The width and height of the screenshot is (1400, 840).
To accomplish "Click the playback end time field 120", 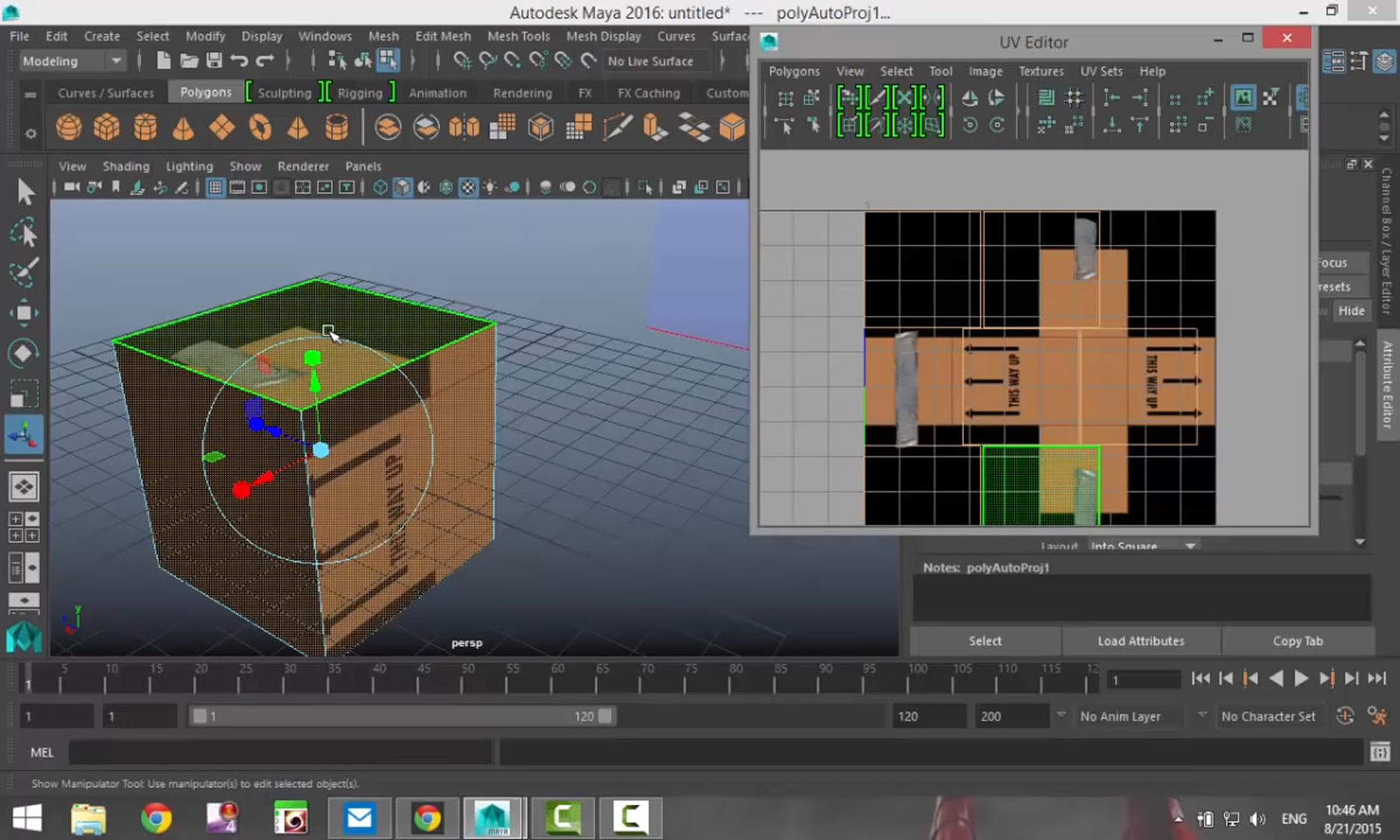I will tap(929, 716).
